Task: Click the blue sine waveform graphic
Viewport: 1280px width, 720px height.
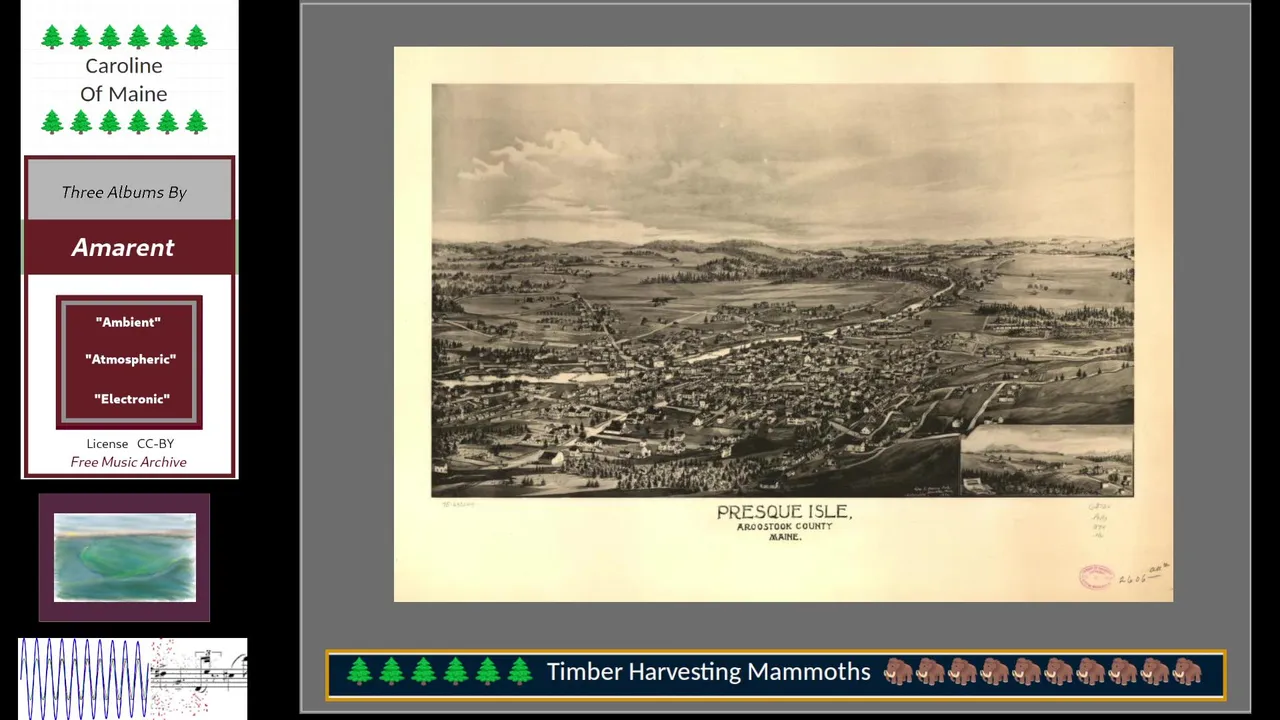Action: (84, 678)
